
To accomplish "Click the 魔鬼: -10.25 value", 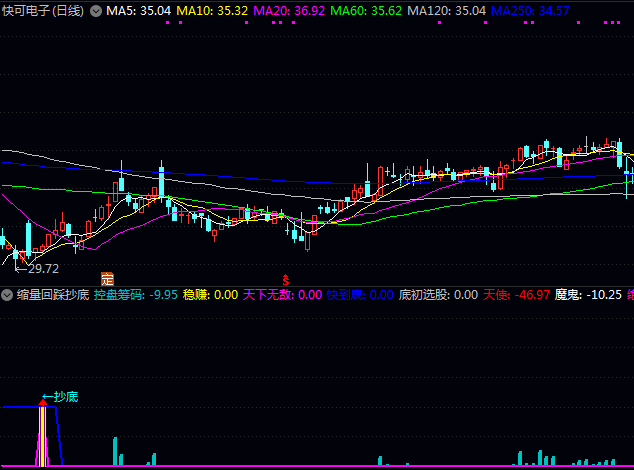I will pyautogui.click(x=588, y=295).
